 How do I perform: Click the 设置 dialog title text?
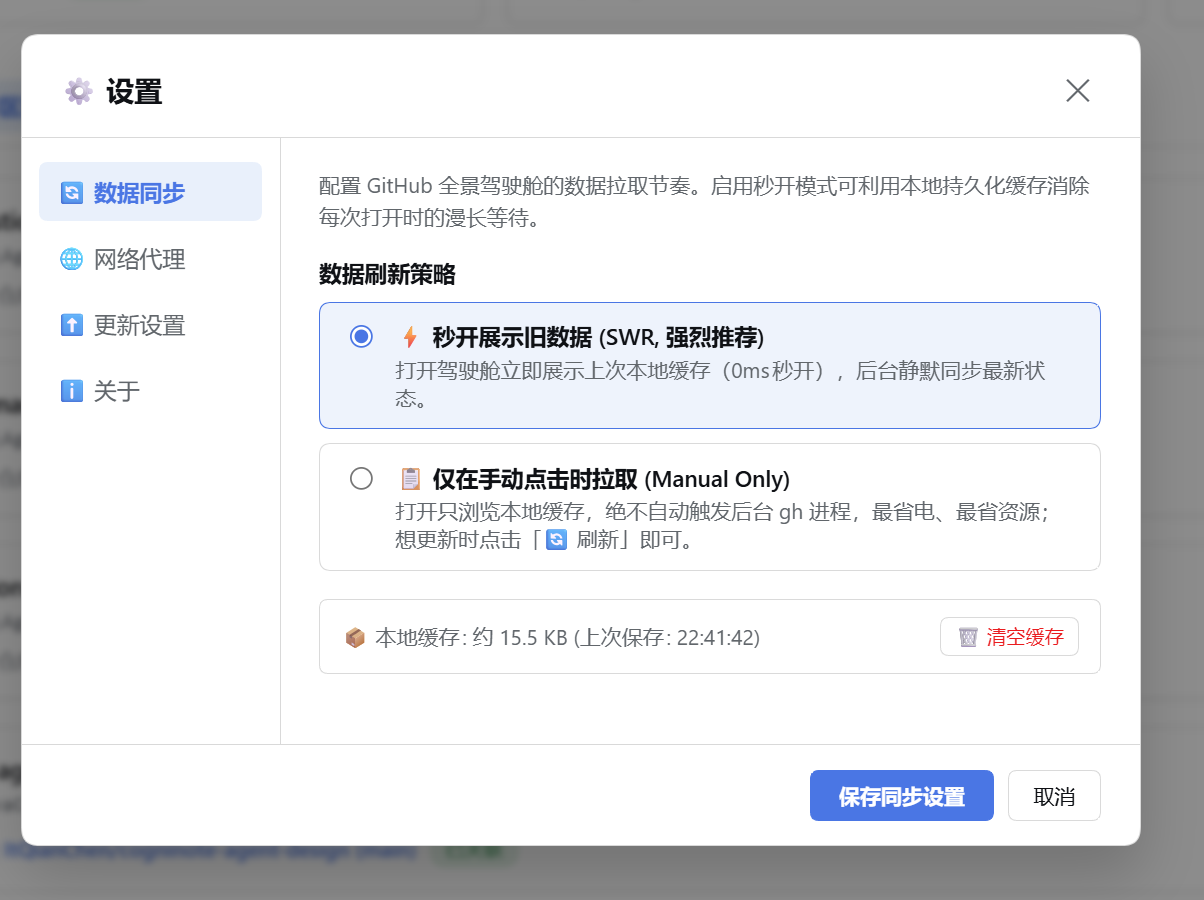pyautogui.click(x=134, y=92)
